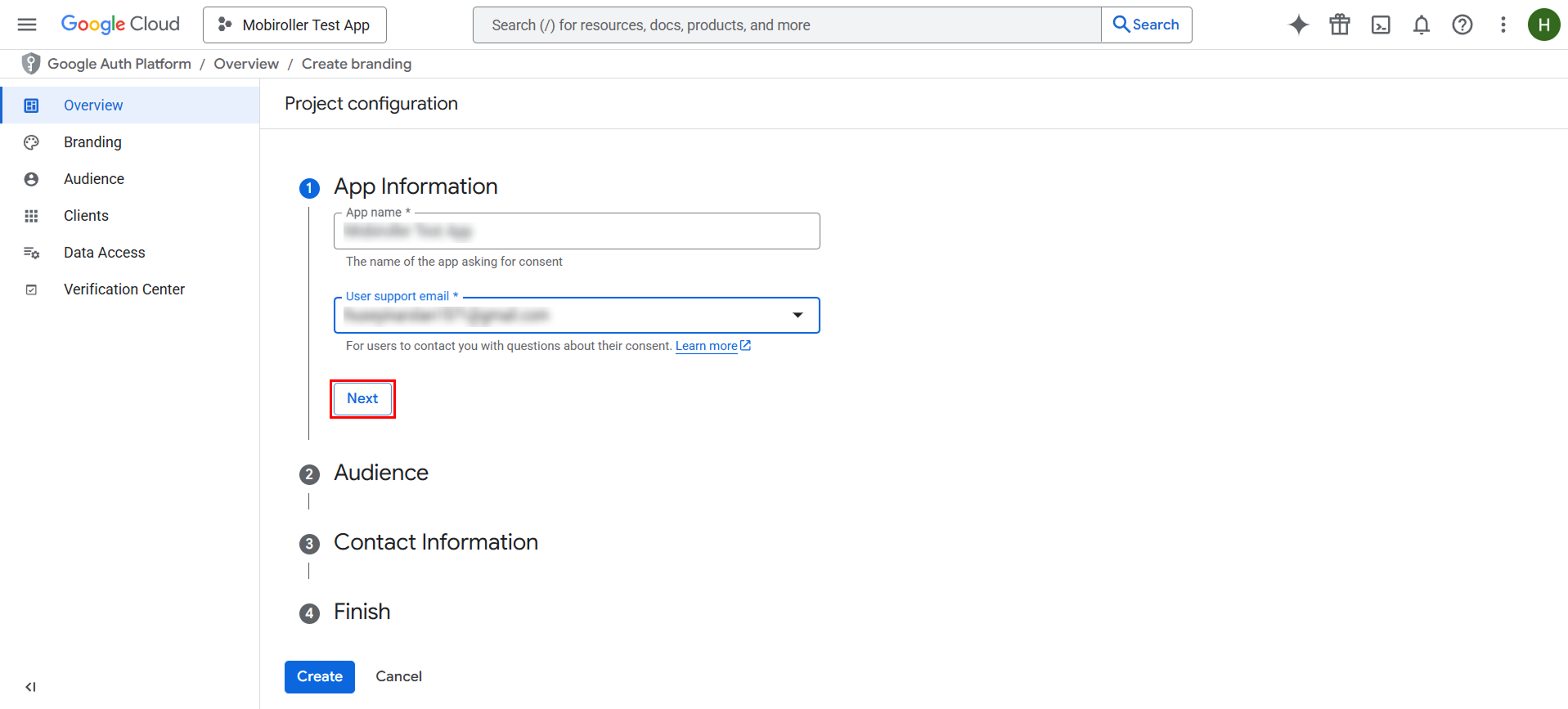
Task: Click the Audience person sidebar icon
Action: [31, 179]
